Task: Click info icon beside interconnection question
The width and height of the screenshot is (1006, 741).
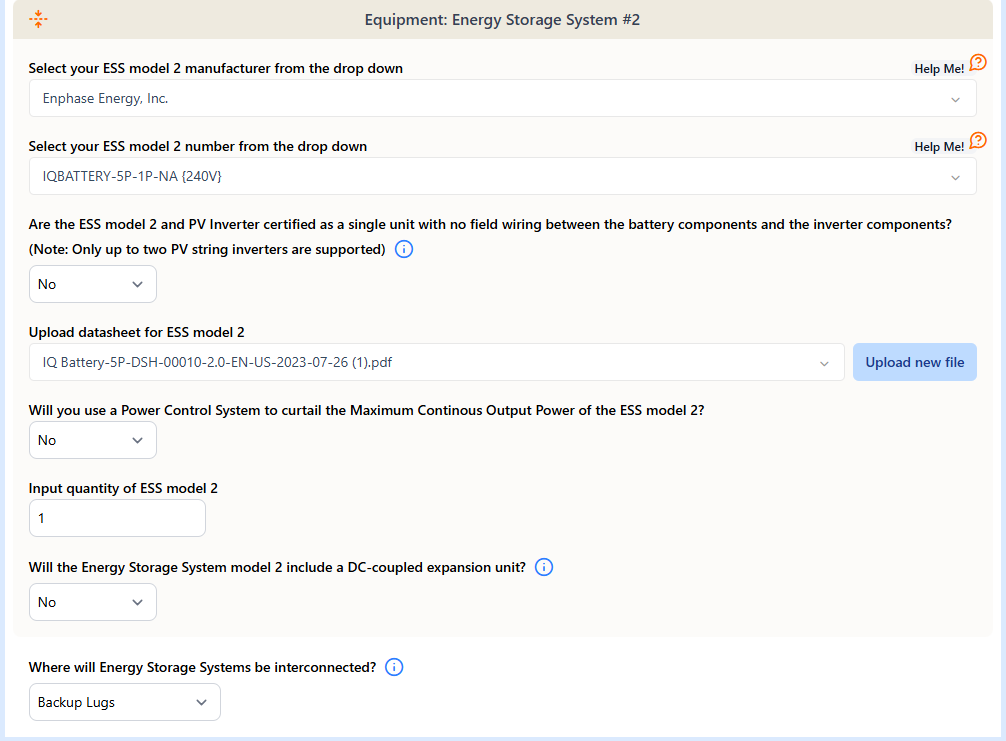Action: click(394, 667)
